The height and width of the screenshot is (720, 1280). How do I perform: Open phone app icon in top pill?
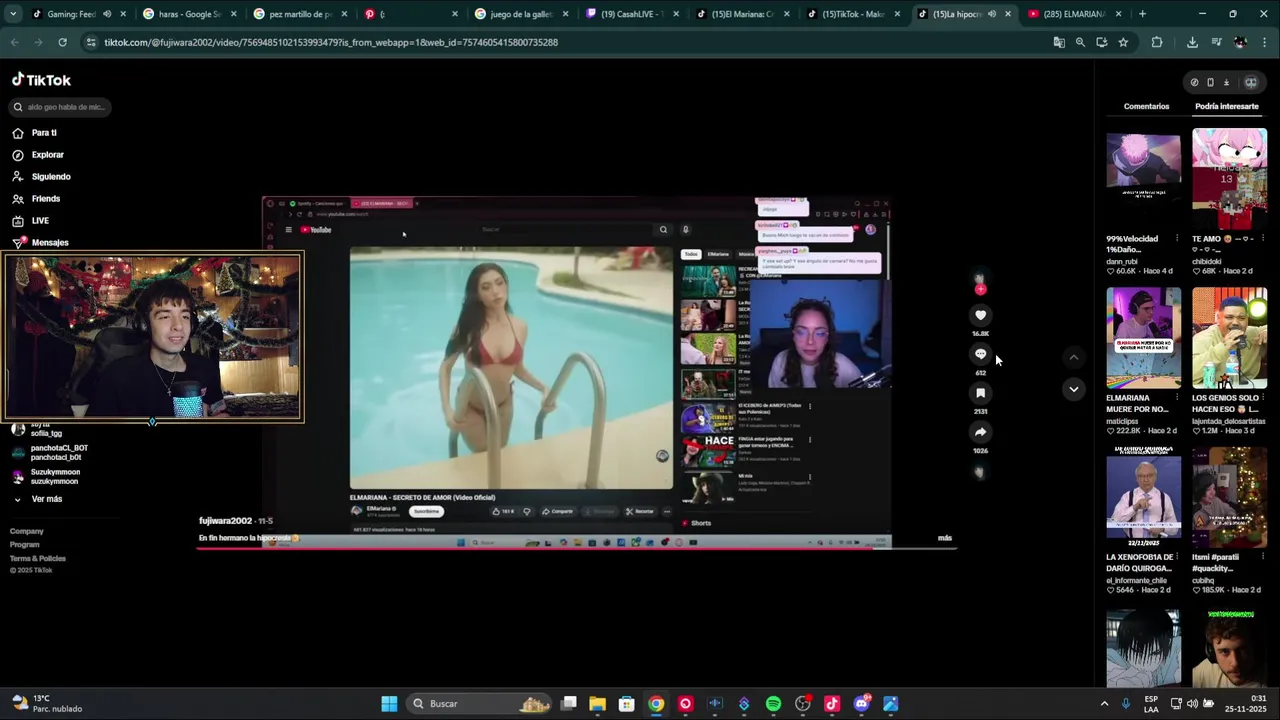1210,82
